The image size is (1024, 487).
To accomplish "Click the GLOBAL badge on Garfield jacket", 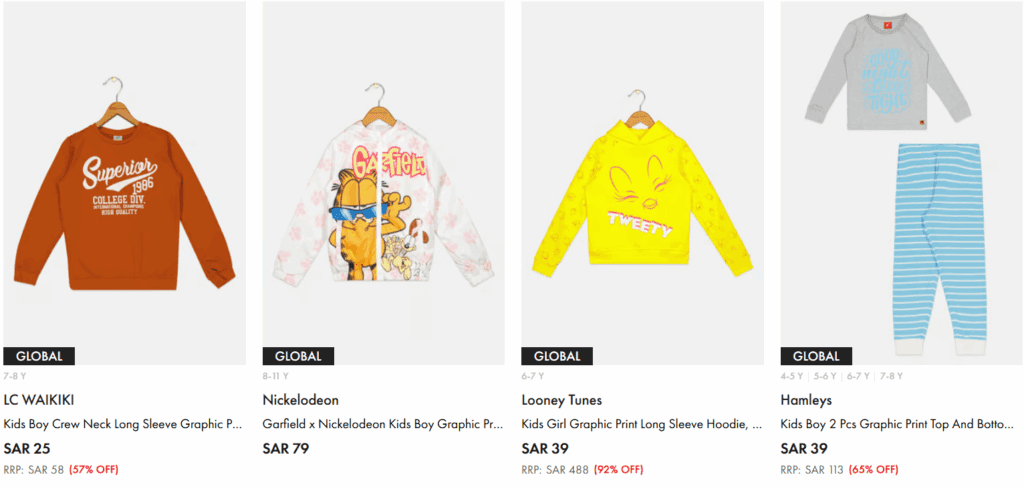I will tap(298, 356).
